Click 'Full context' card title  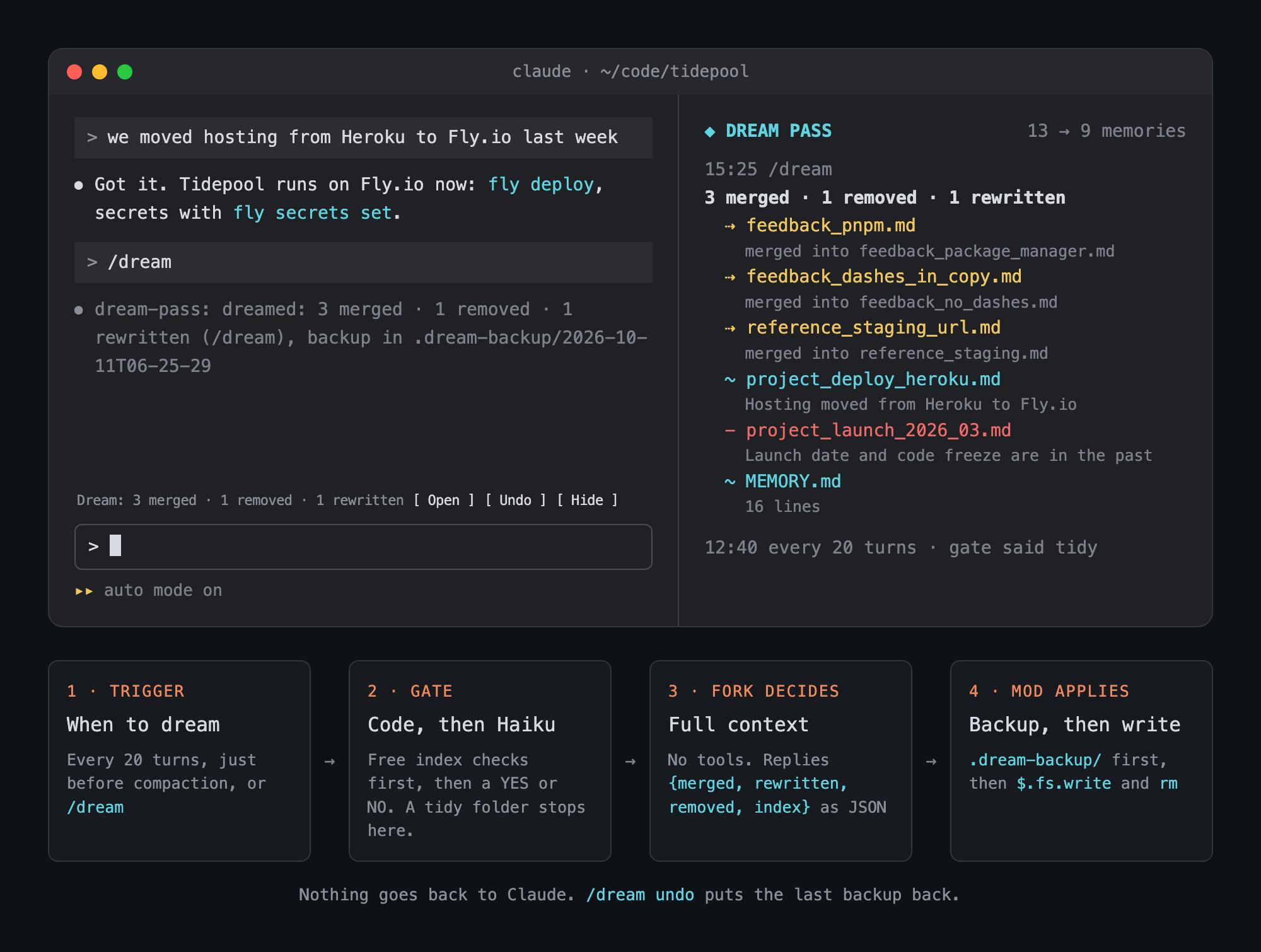tap(738, 725)
